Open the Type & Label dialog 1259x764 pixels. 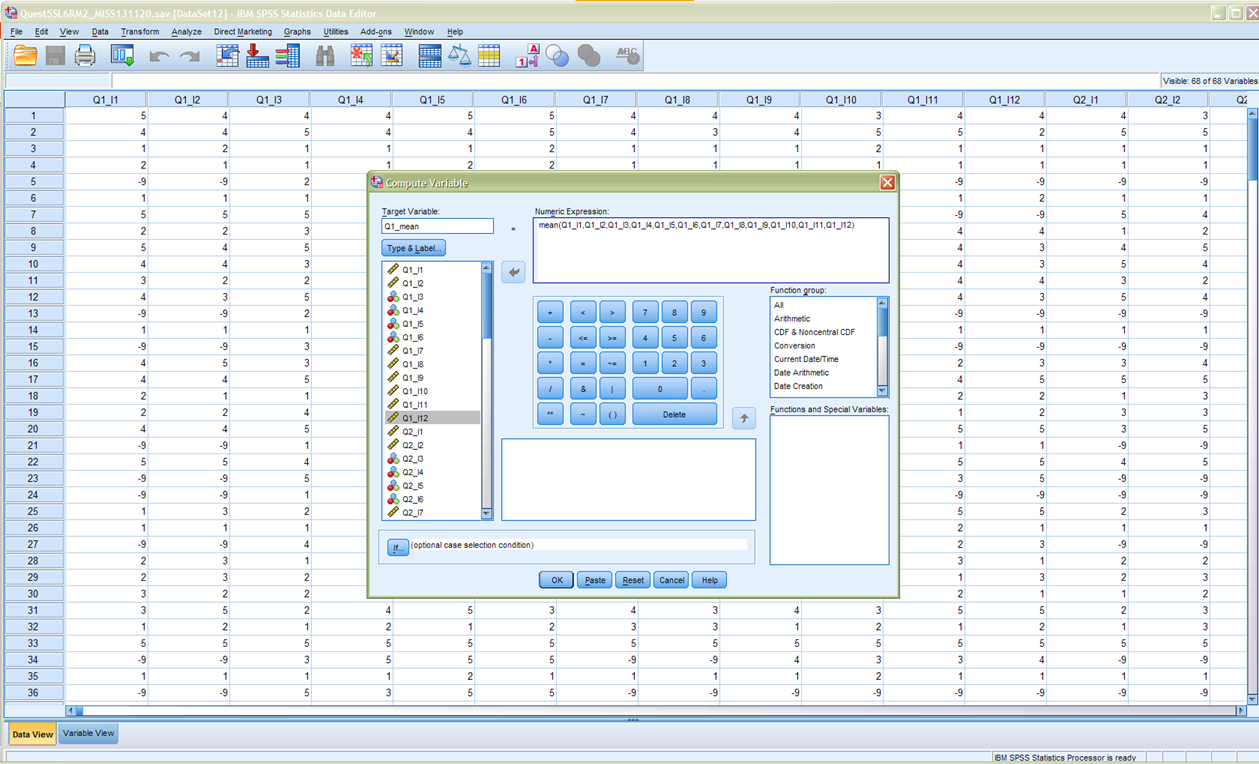pos(413,248)
